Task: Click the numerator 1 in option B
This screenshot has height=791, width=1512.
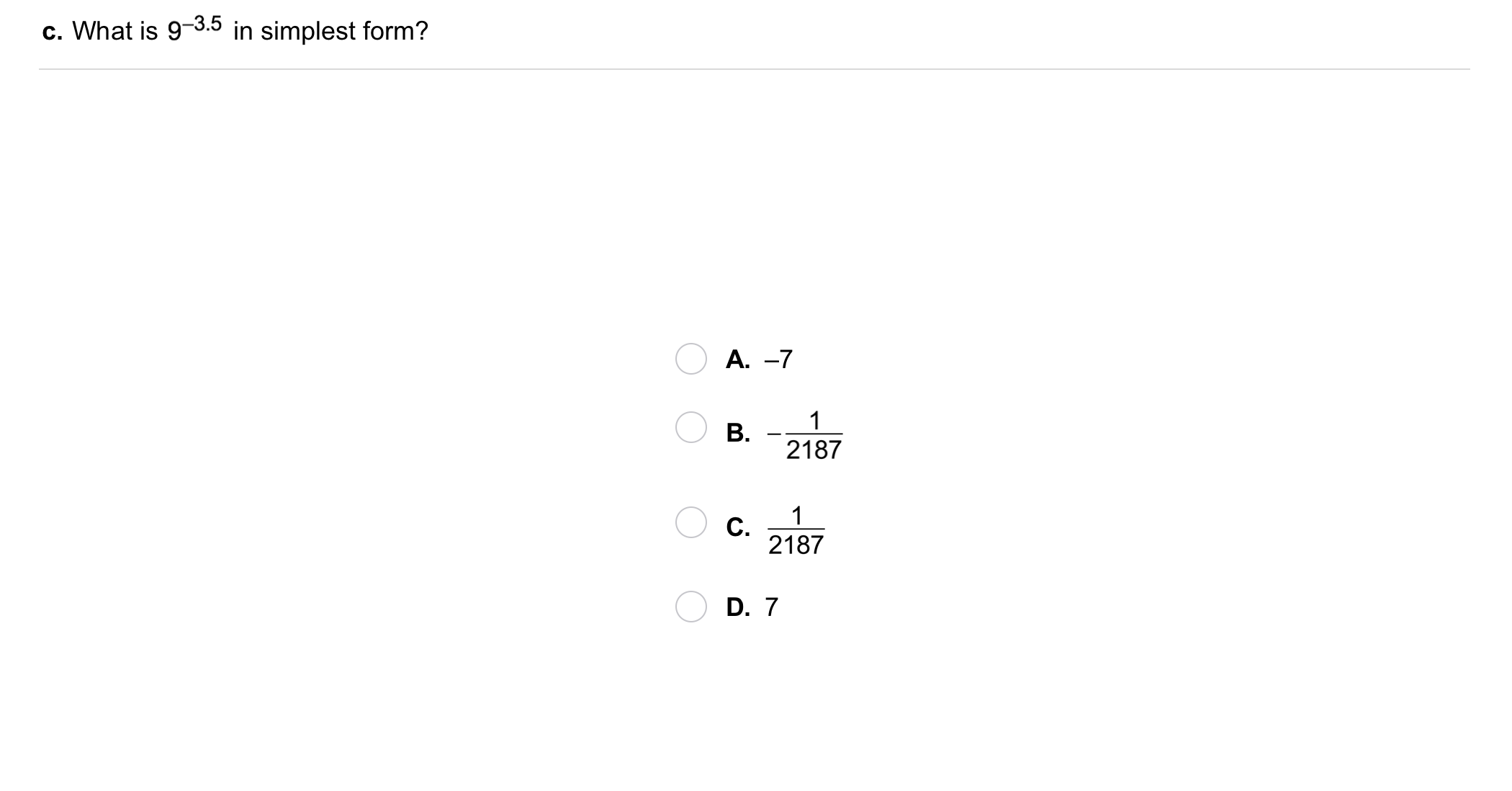Action: 814,419
